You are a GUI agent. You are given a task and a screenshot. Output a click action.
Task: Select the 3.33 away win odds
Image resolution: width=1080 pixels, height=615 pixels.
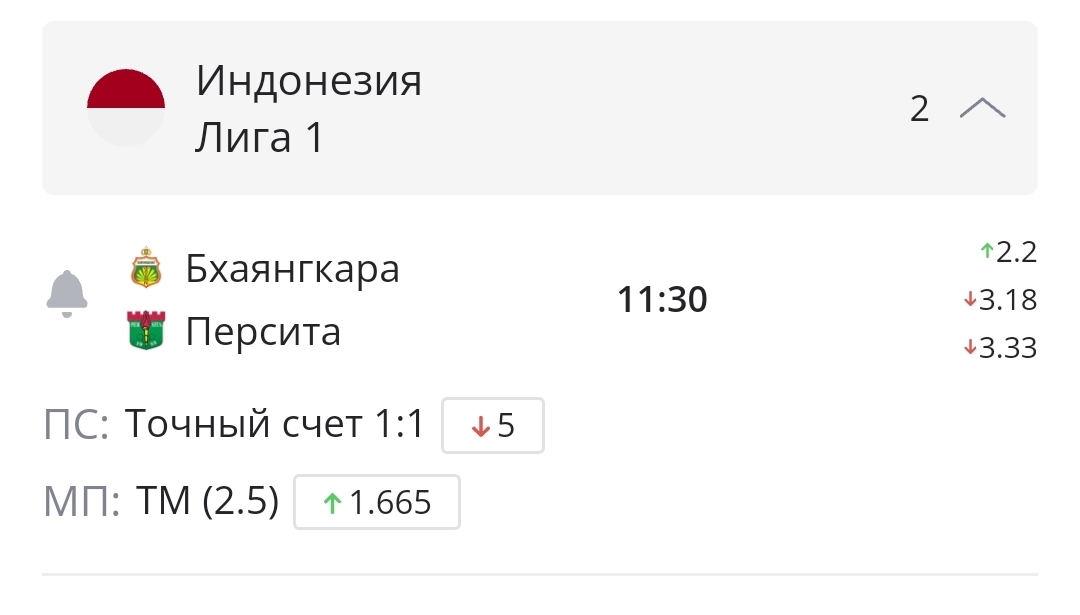click(x=1000, y=348)
